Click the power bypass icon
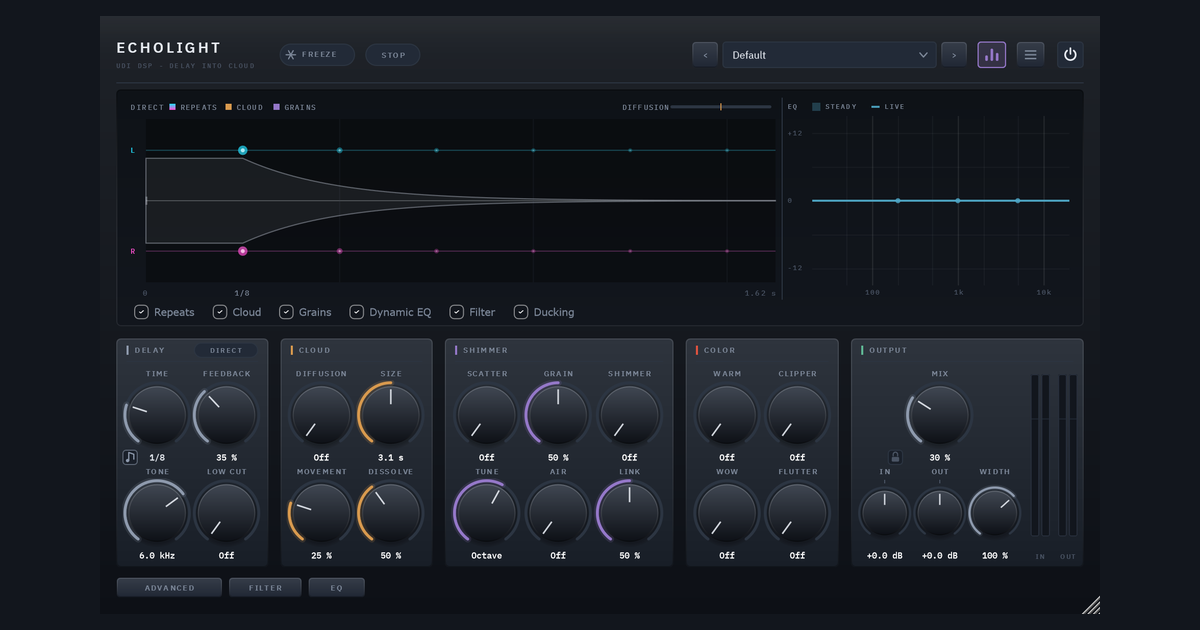The image size is (1200, 630). click(1070, 55)
